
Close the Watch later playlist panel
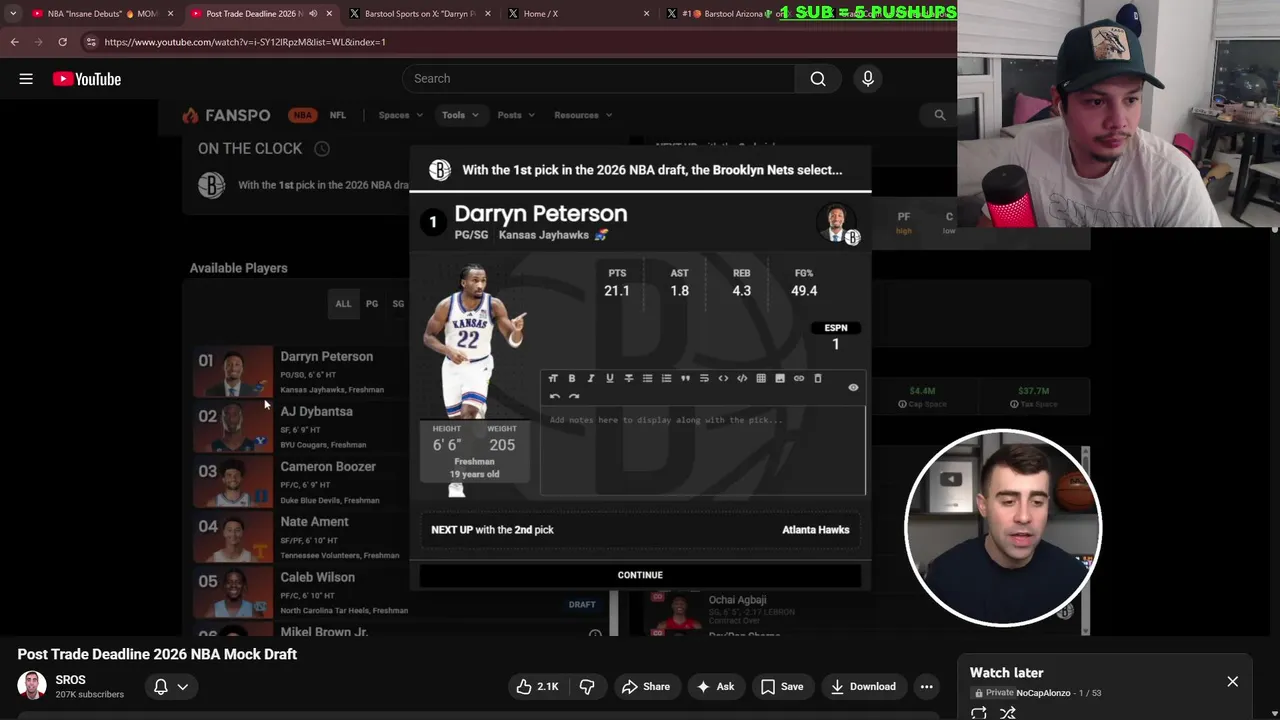pos(1232,681)
